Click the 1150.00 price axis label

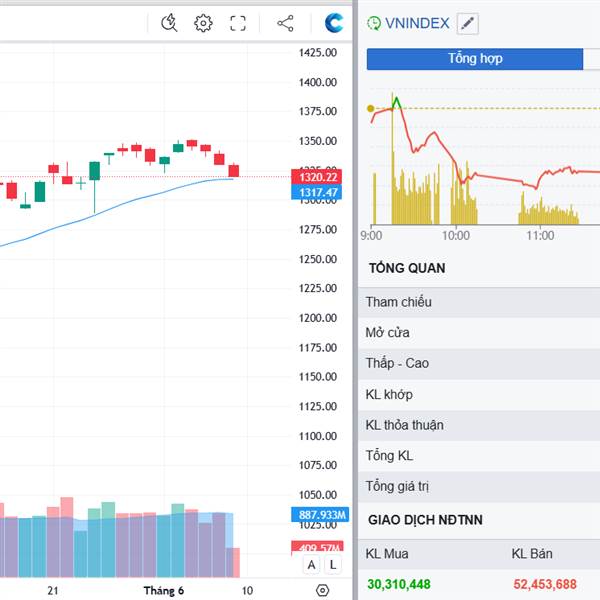point(318,377)
